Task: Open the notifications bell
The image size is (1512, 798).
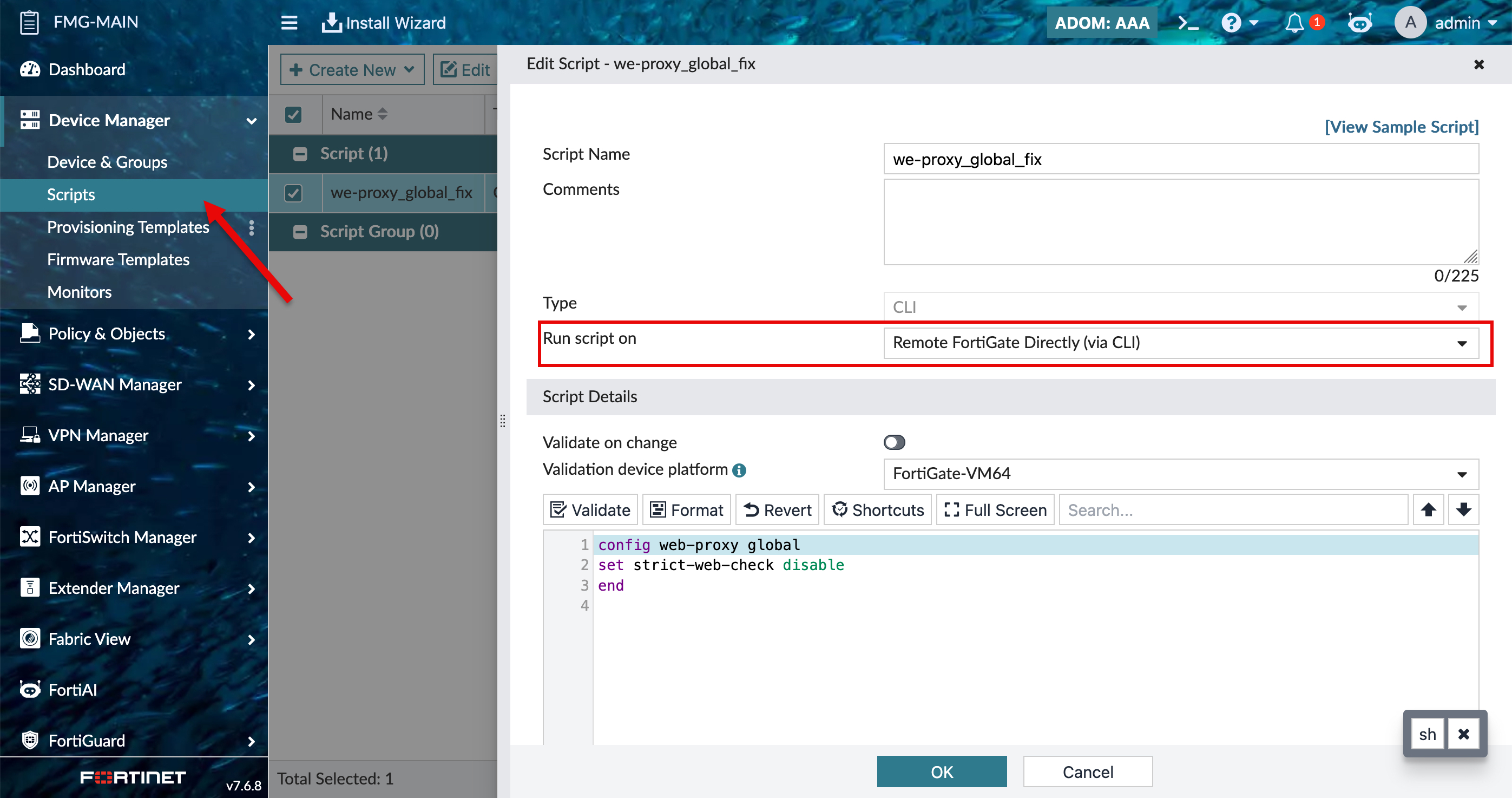Action: tap(1294, 23)
